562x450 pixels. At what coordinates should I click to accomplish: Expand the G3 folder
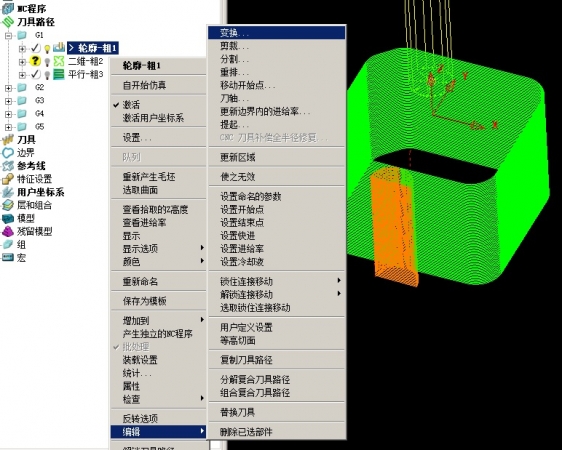tap(8, 101)
